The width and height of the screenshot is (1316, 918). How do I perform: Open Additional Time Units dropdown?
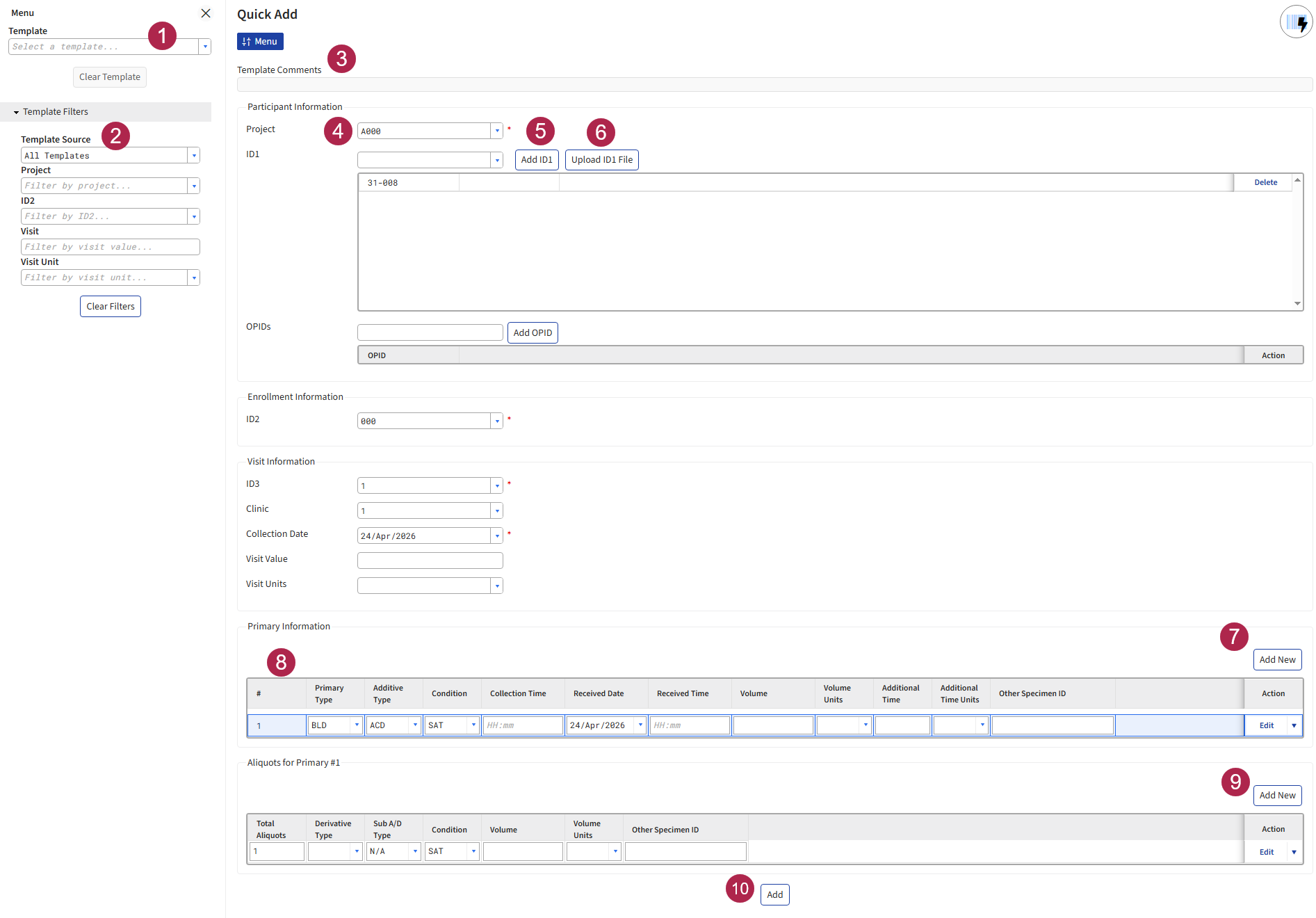[x=982, y=725]
